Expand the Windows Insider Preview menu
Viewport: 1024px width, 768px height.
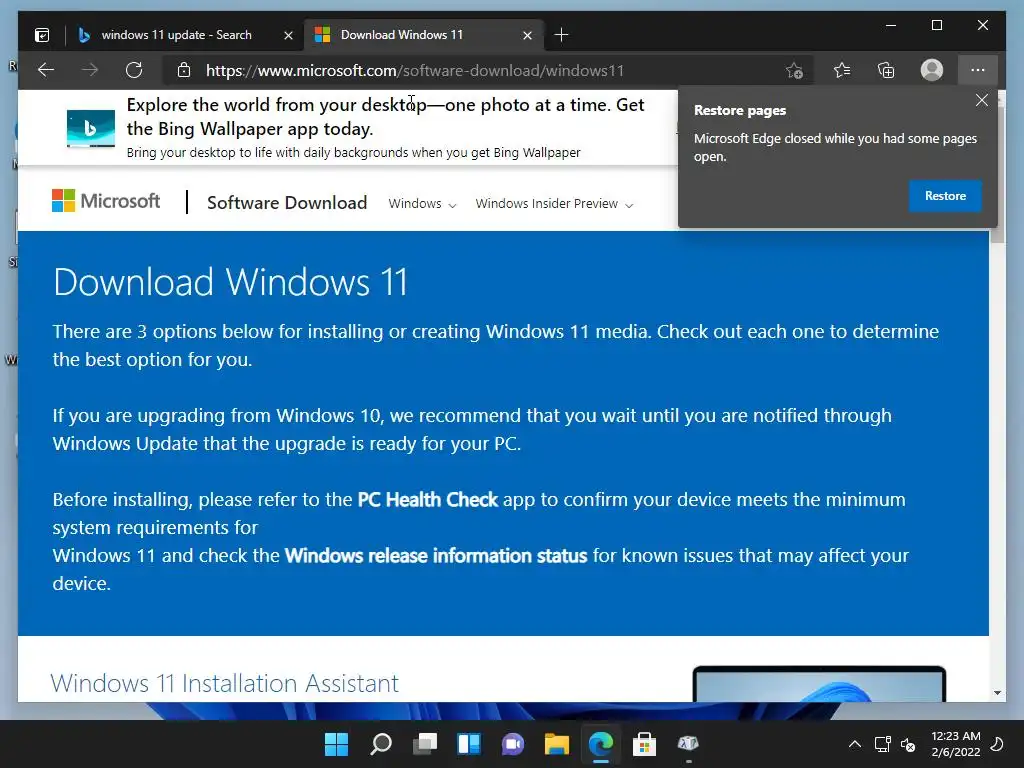[x=554, y=204]
